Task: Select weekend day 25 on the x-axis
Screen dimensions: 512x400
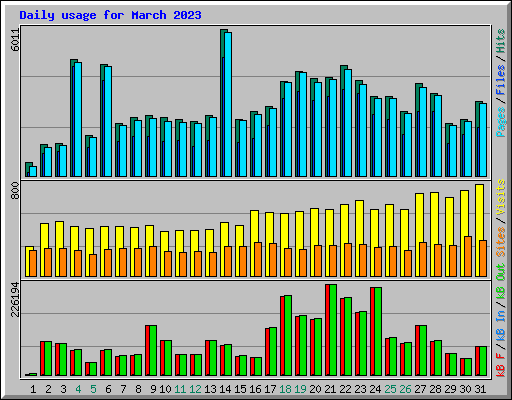Action: coord(391,389)
